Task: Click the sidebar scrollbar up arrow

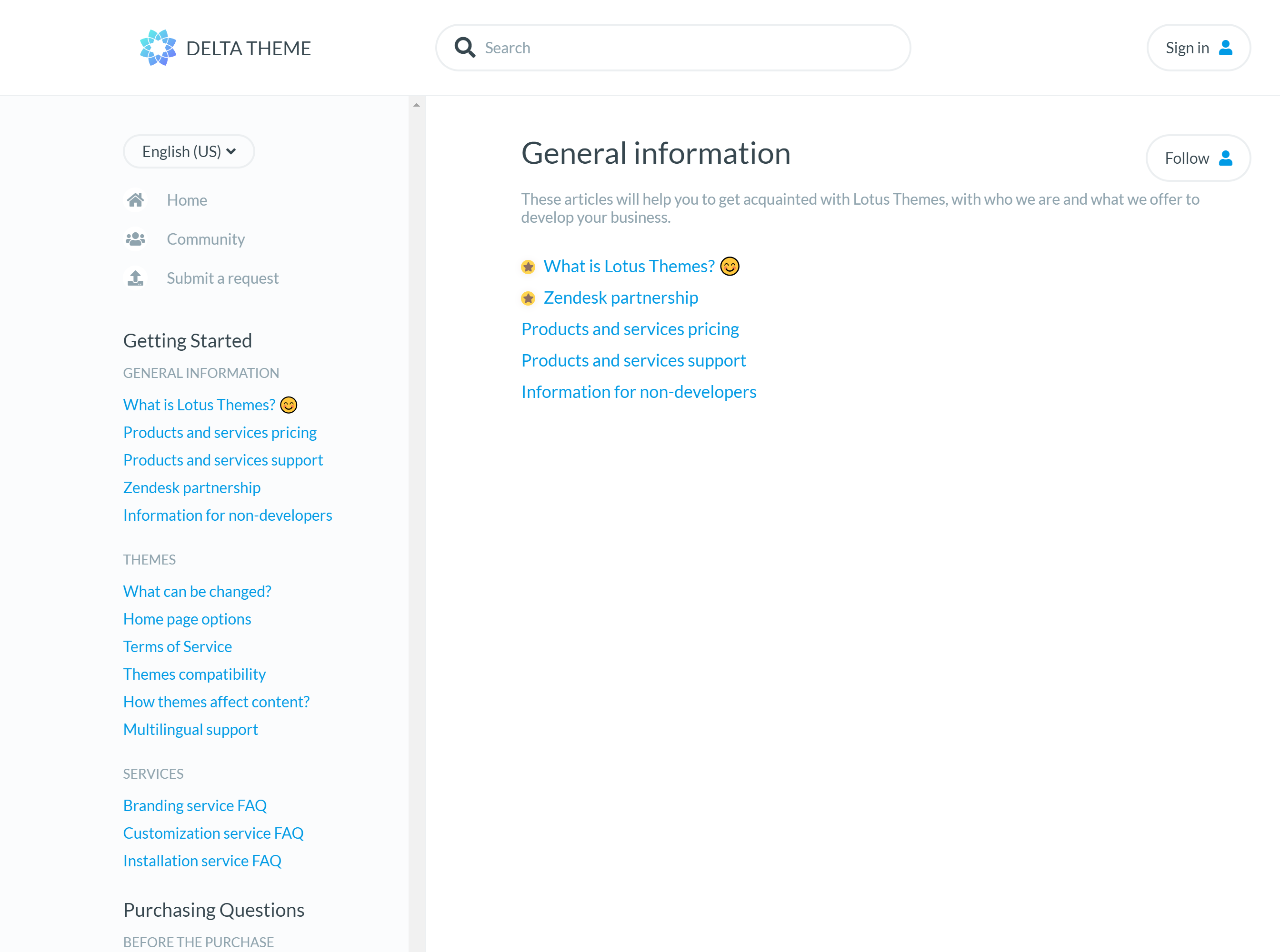Action: pos(416,105)
